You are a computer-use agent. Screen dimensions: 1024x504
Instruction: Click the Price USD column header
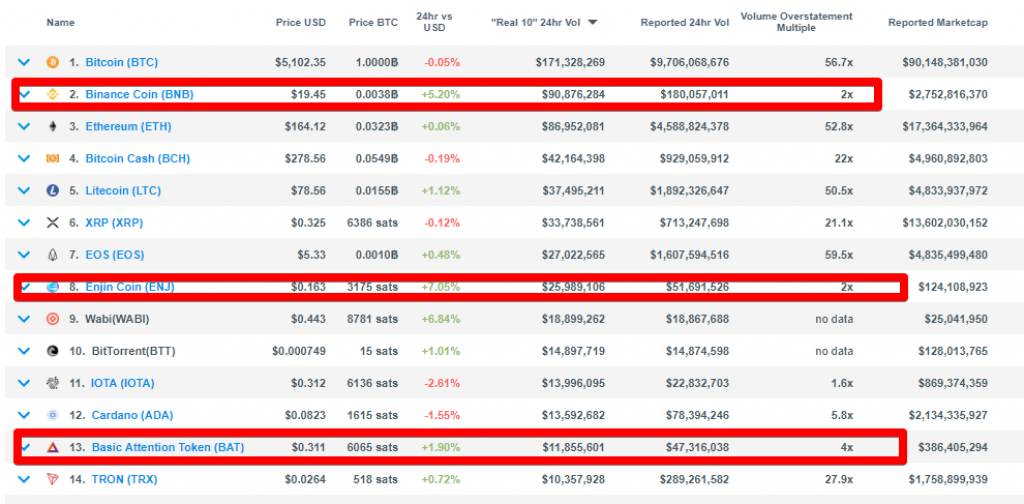(x=300, y=22)
